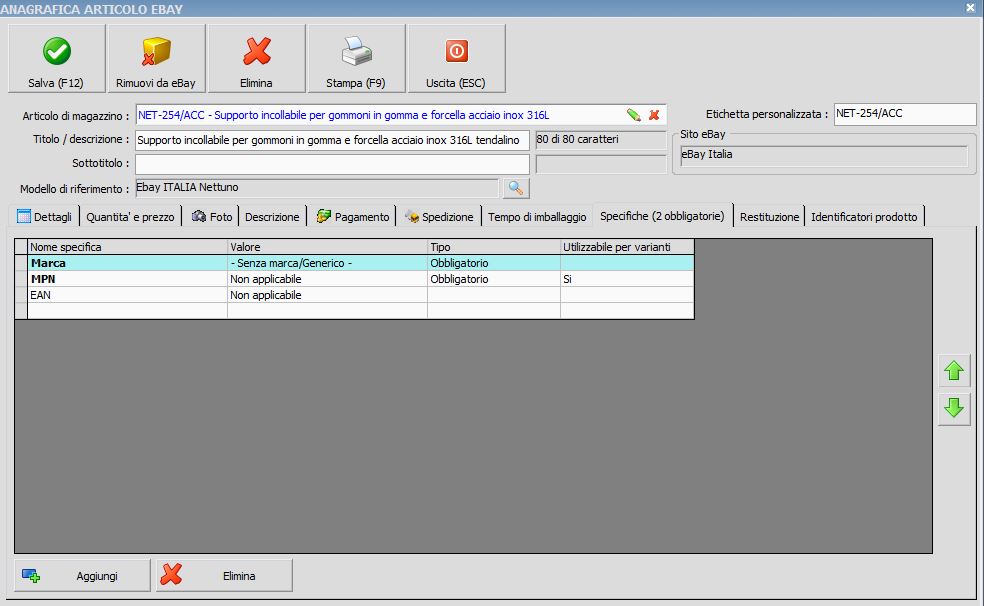Open magnifier search for Modello di riferimento
984x606 pixels.
coord(516,188)
